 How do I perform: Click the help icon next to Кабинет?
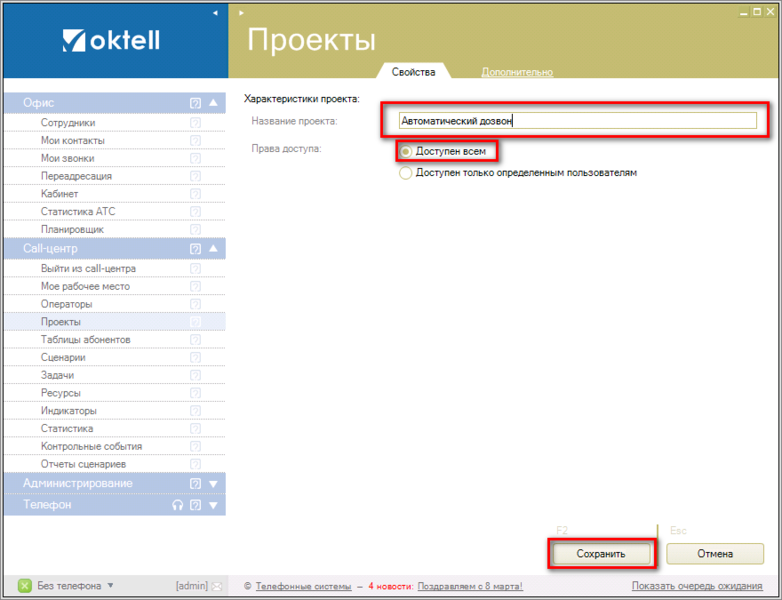[x=196, y=194]
